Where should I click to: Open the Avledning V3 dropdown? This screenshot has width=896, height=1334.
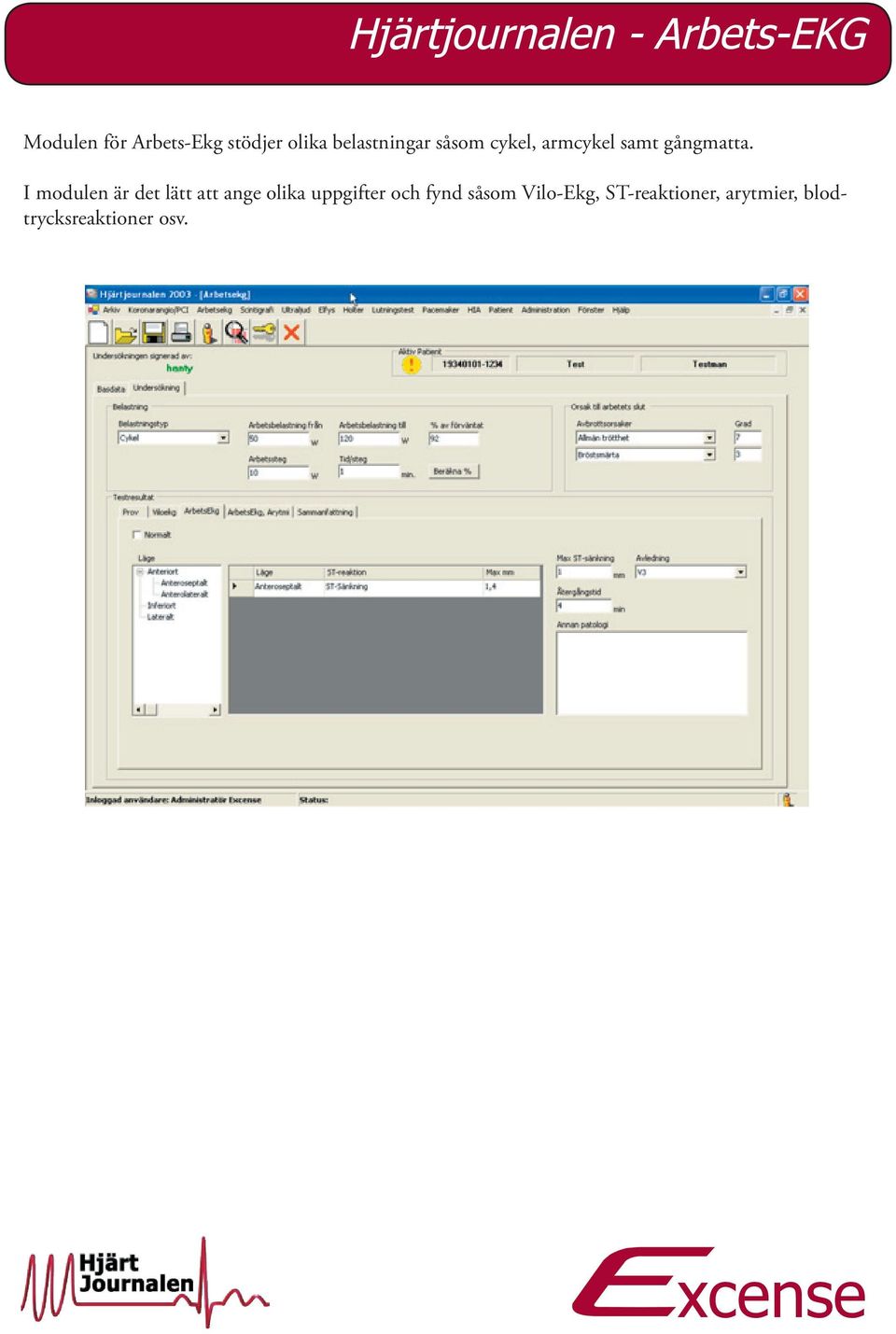(741, 572)
